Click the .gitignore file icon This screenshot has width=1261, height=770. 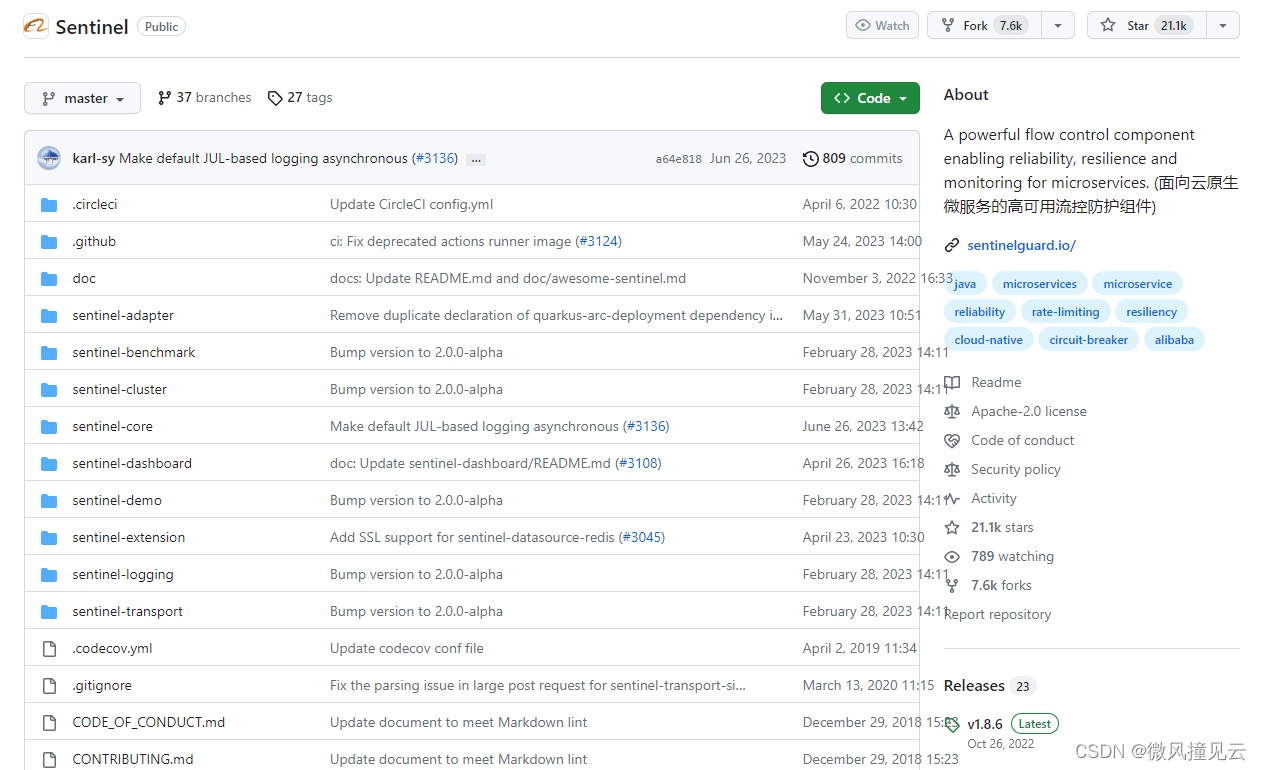pyautogui.click(x=49, y=686)
